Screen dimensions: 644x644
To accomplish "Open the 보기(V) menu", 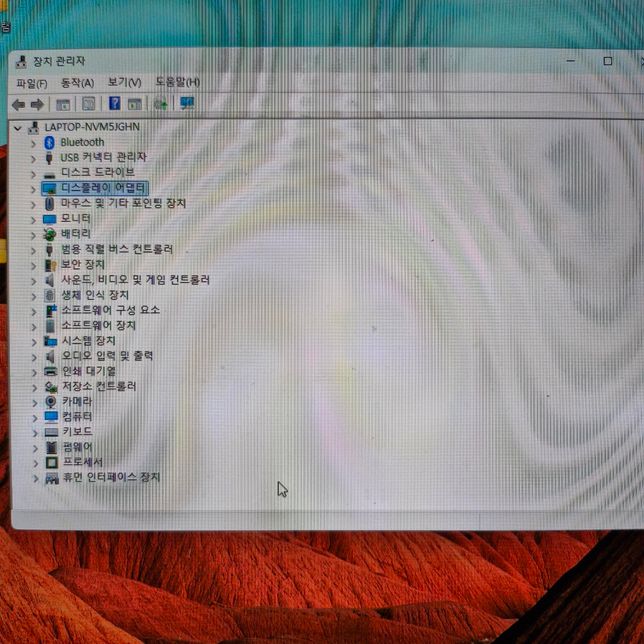I will click(x=124, y=82).
